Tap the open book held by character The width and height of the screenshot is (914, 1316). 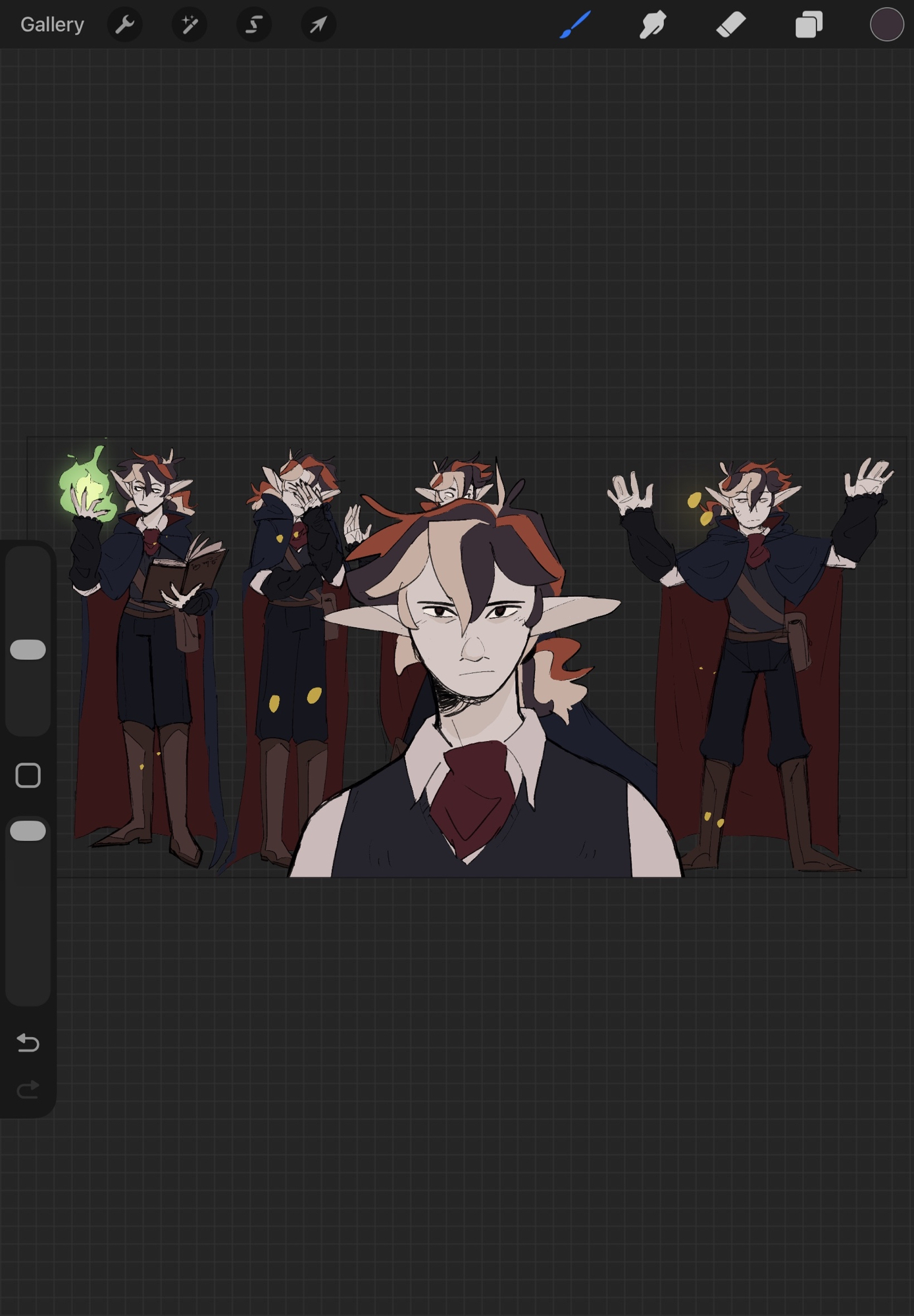[x=184, y=569]
